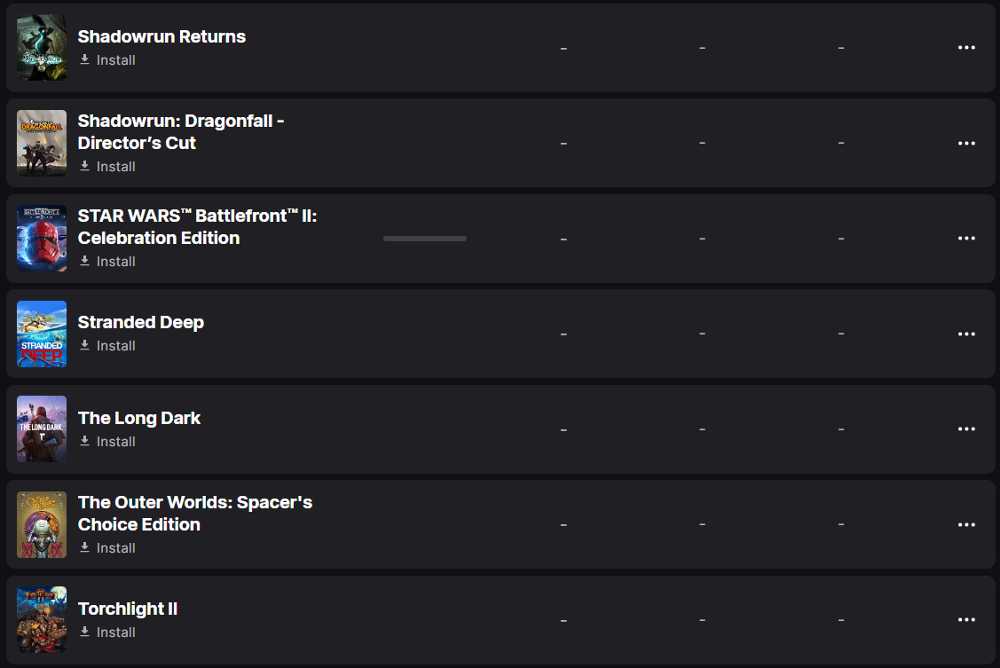This screenshot has height=668, width=1000.
Task: Install Stranded Deep
Action: coord(107,346)
